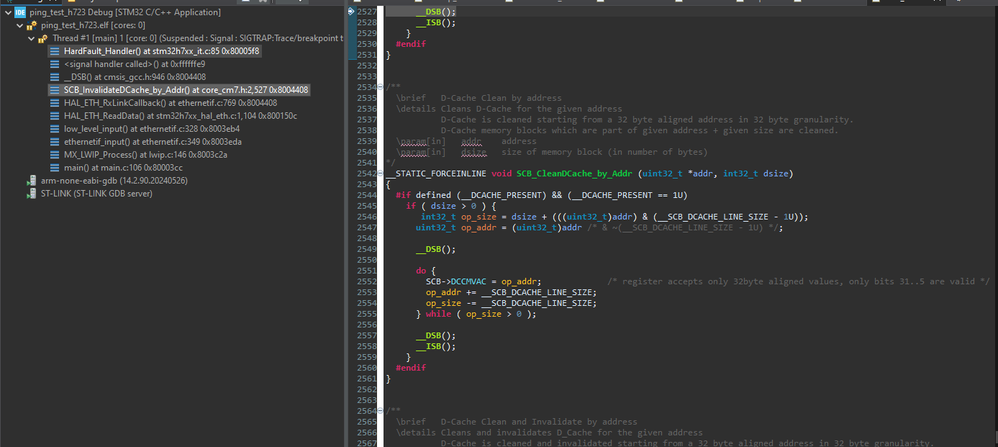The image size is (998, 447).
Task: Collapse the ping_test_h723.elf process node
Action: 20,24
